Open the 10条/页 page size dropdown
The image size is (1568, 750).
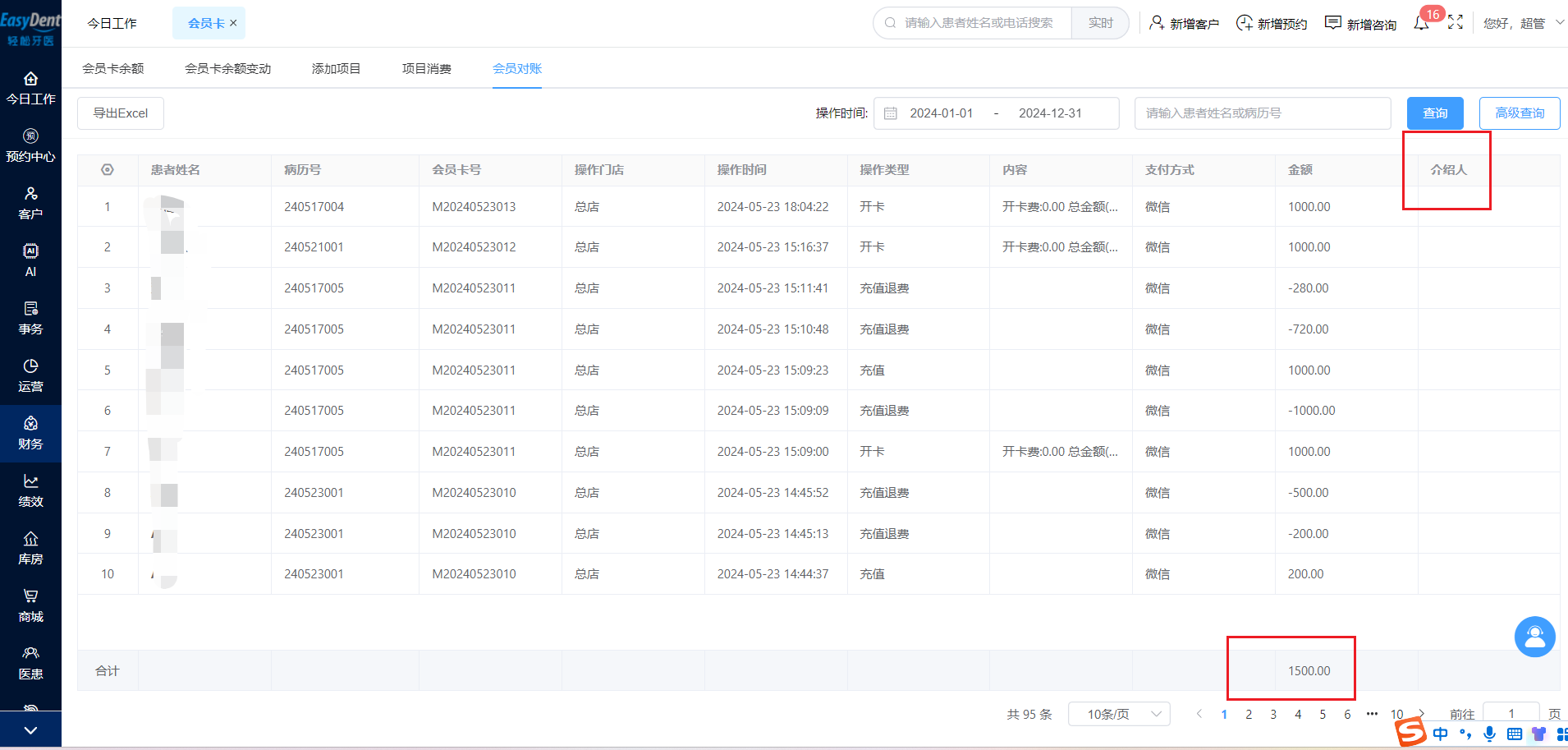pos(1119,715)
